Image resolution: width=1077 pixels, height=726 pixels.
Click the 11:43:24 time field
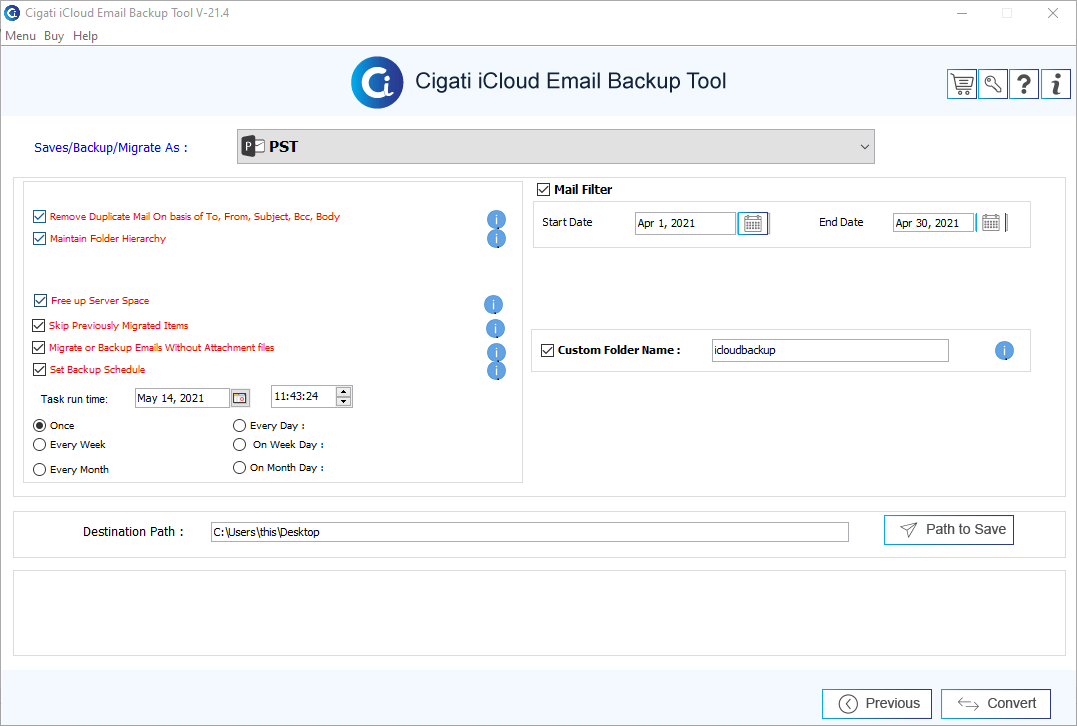click(x=304, y=396)
